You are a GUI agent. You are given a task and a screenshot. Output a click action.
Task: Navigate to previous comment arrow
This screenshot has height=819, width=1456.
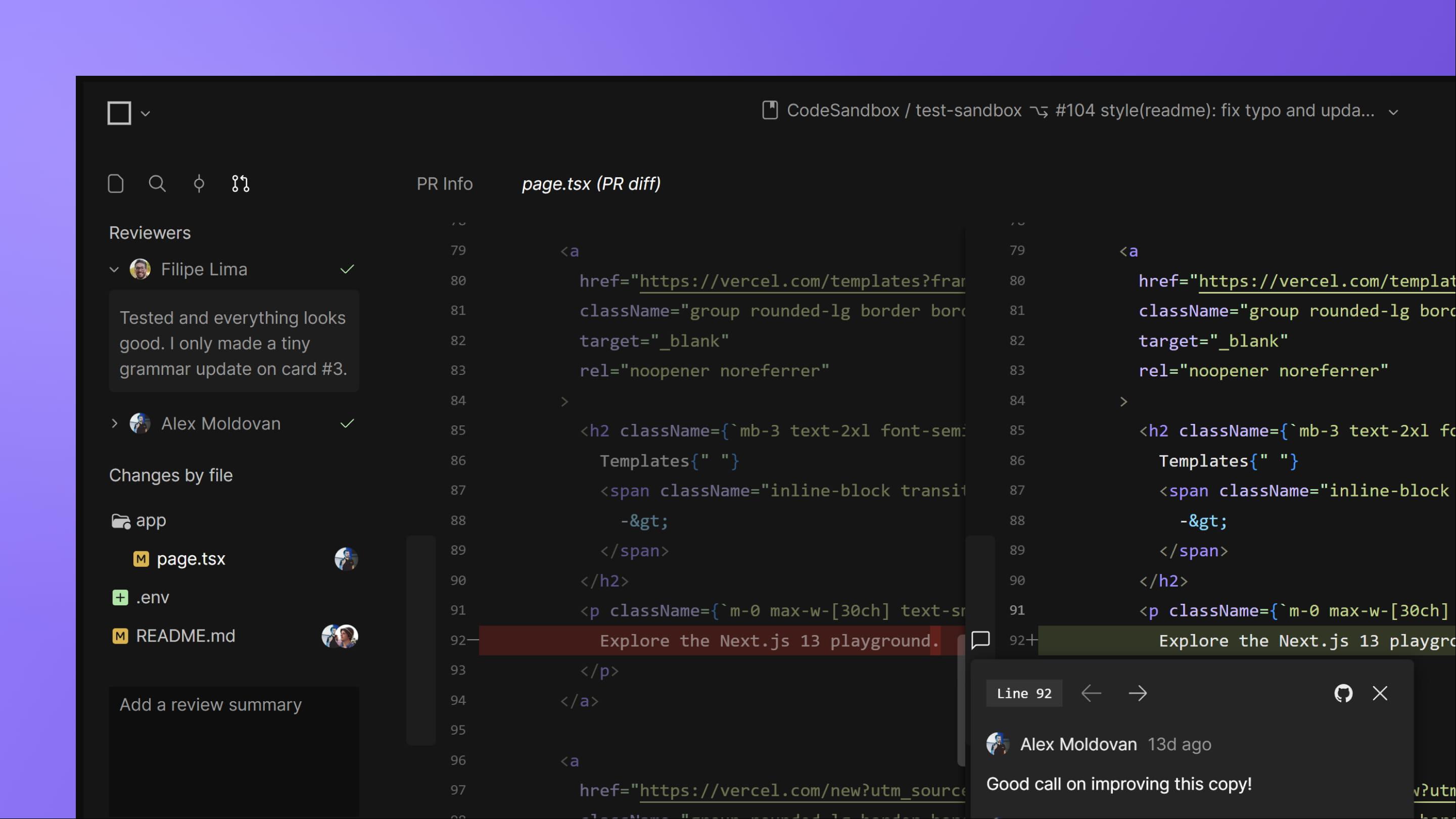pos(1090,693)
